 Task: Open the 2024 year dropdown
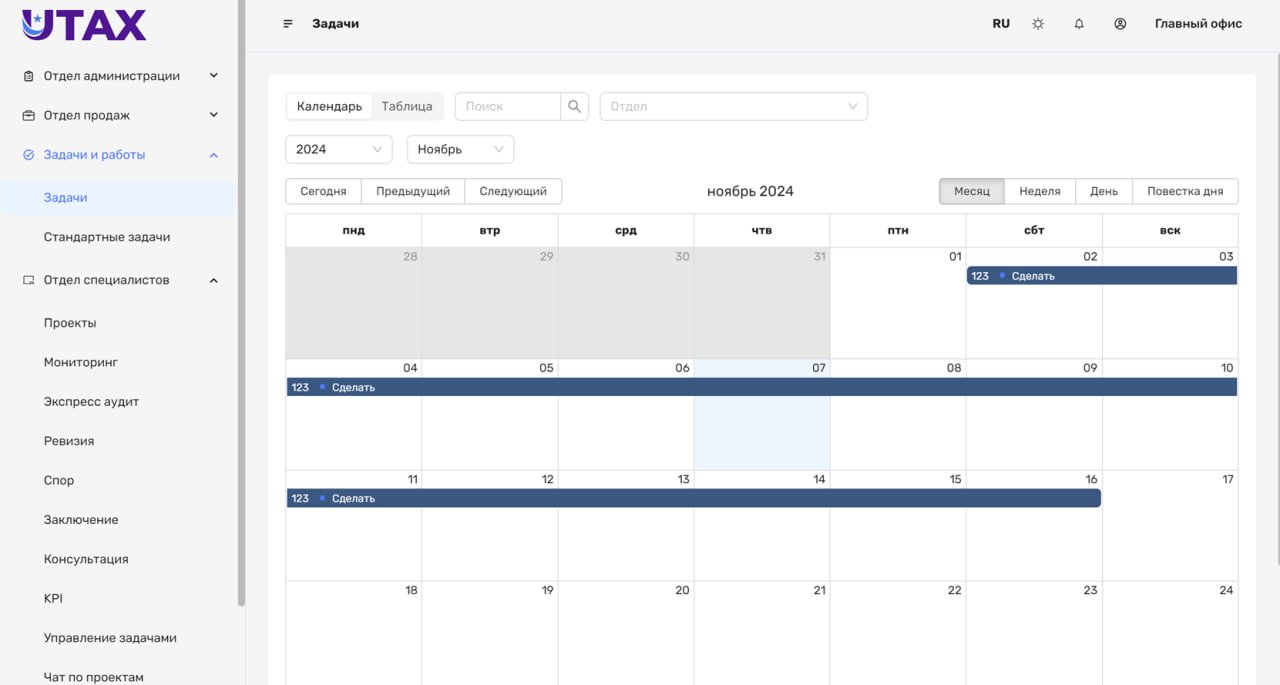(x=339, y=149)
